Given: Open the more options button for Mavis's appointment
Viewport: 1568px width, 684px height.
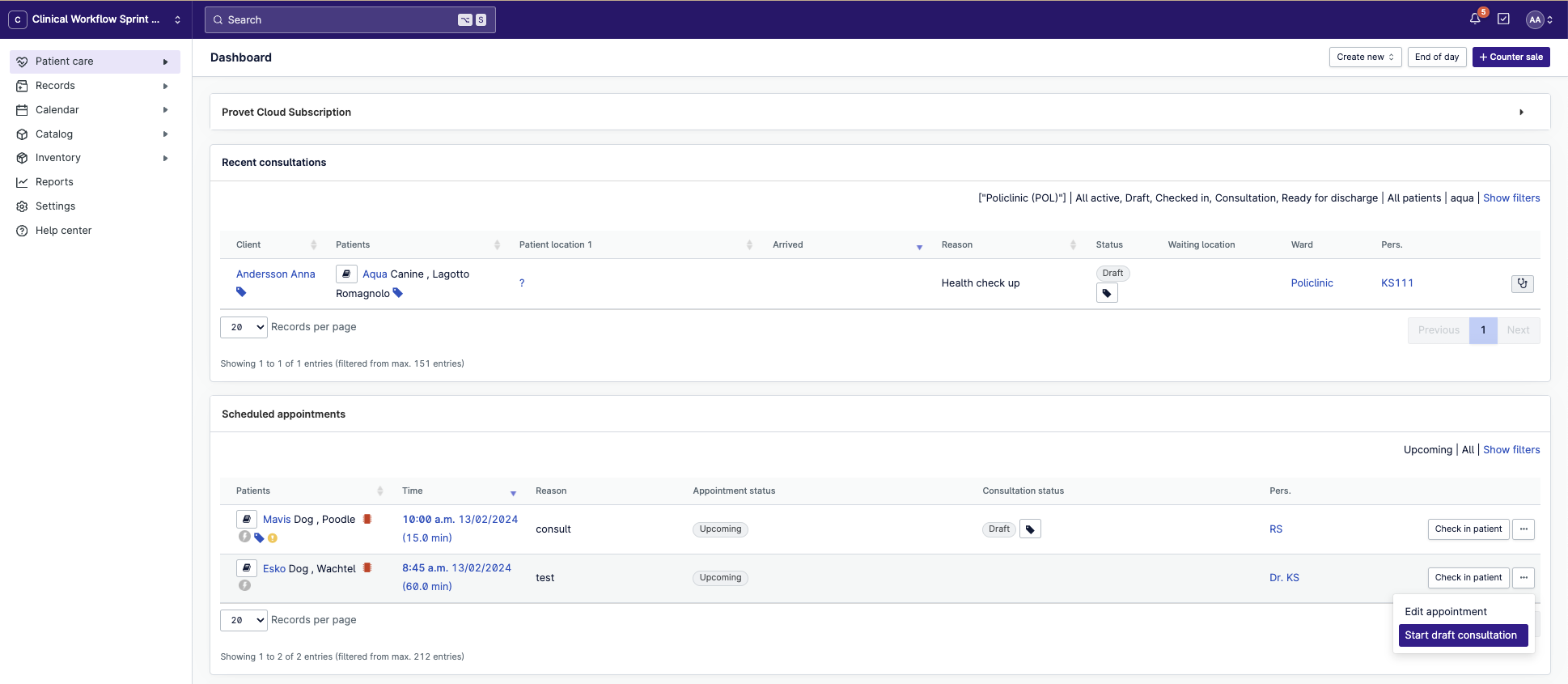Looking at the screenshot, I should pyautogui.click(x=1524, y=529).
